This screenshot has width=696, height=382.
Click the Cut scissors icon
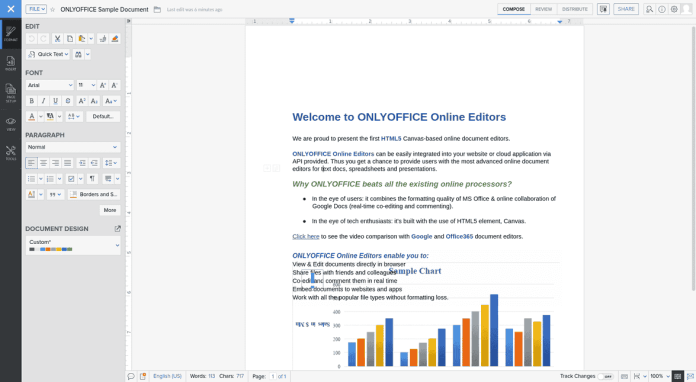pyautogui.click(x=57, y=39)
